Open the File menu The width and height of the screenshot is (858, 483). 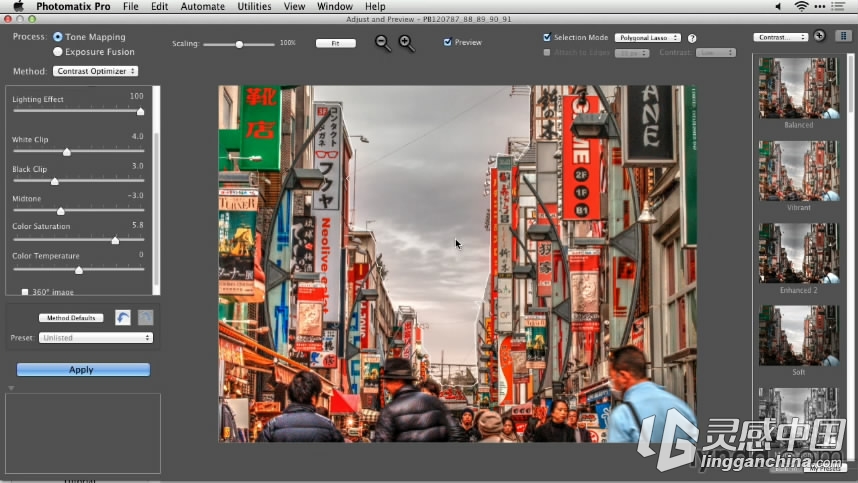(131, 6)
